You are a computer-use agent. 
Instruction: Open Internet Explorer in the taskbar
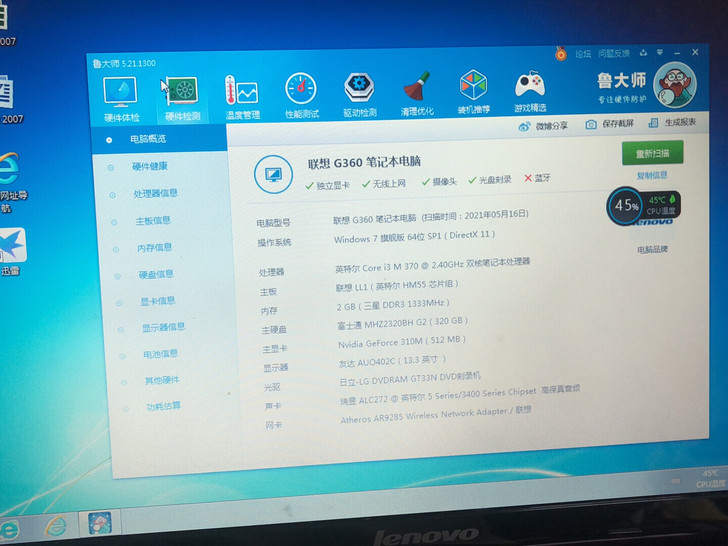coord(56,526)
